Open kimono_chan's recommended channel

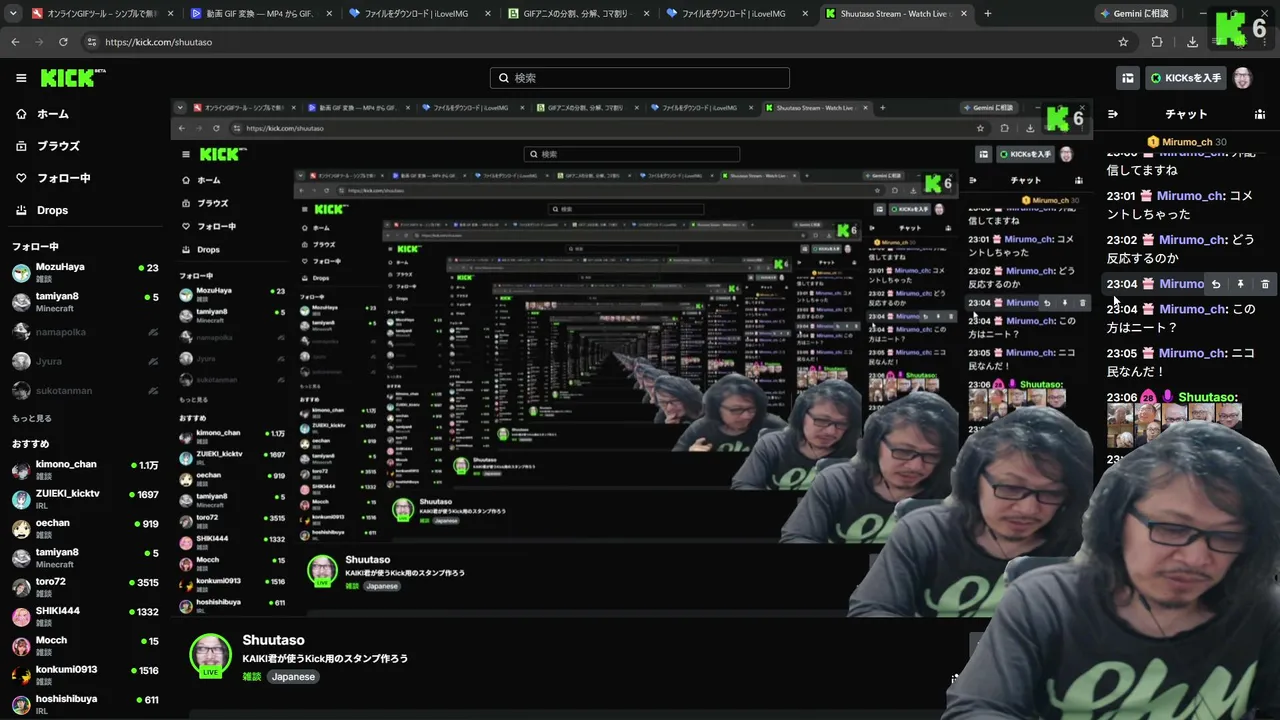click(x=84, y=470)
